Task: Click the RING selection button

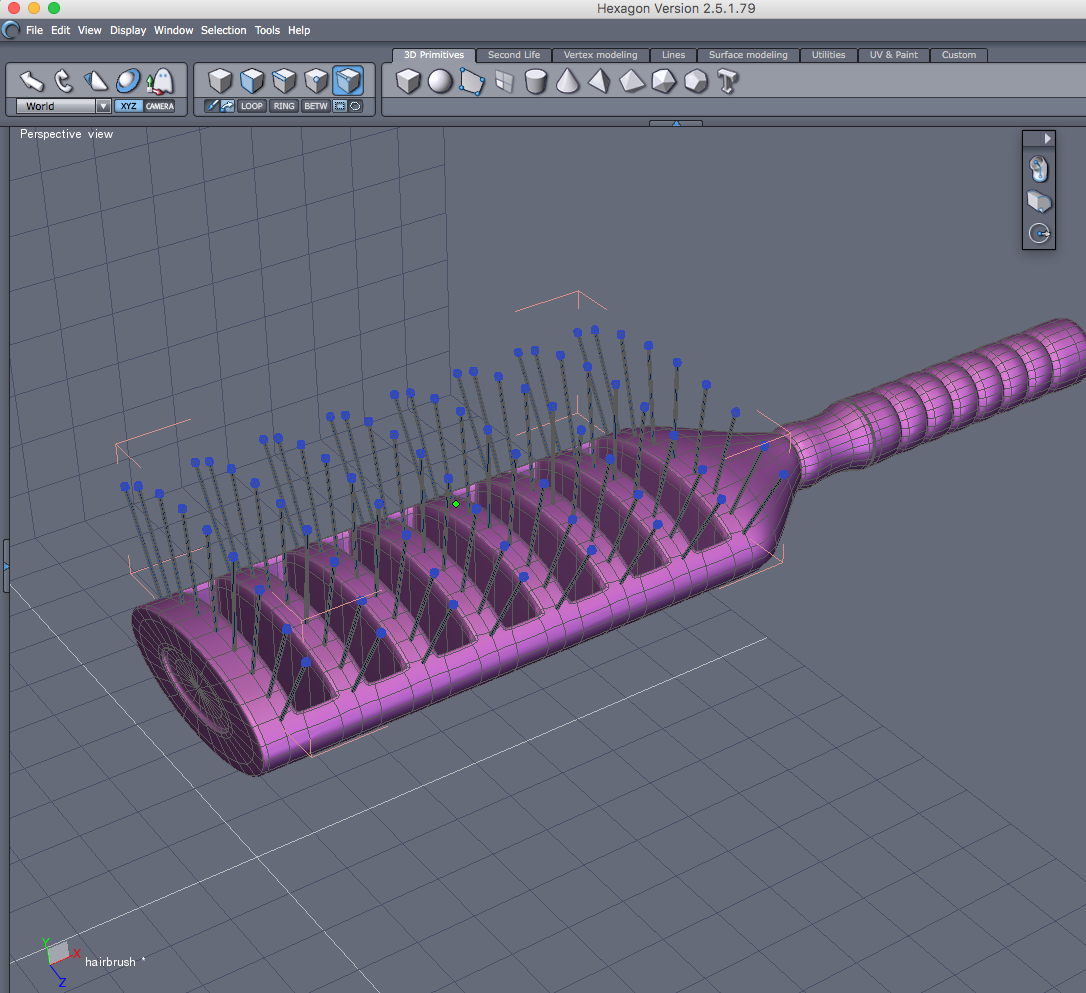Action: 284,106
